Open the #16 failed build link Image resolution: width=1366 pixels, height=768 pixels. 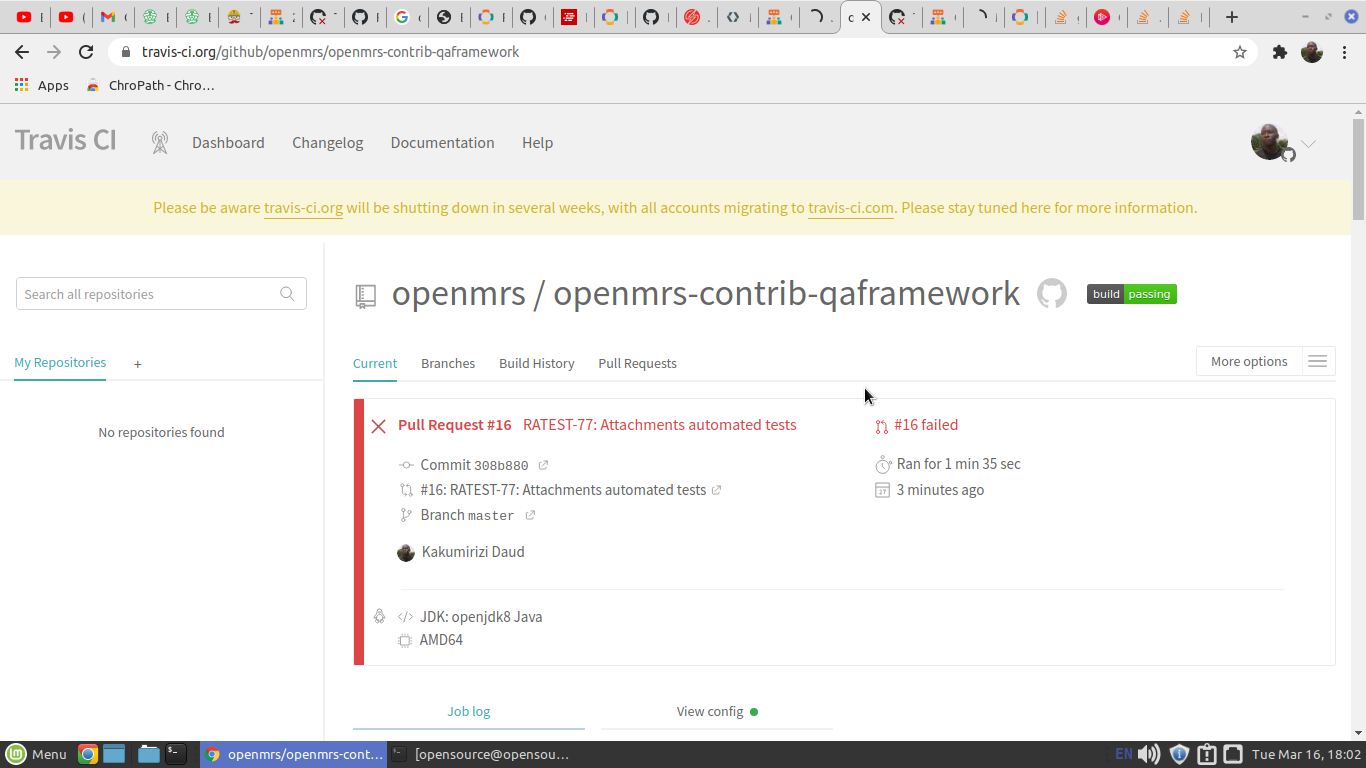pyautogui.click(x=926, y=425)
